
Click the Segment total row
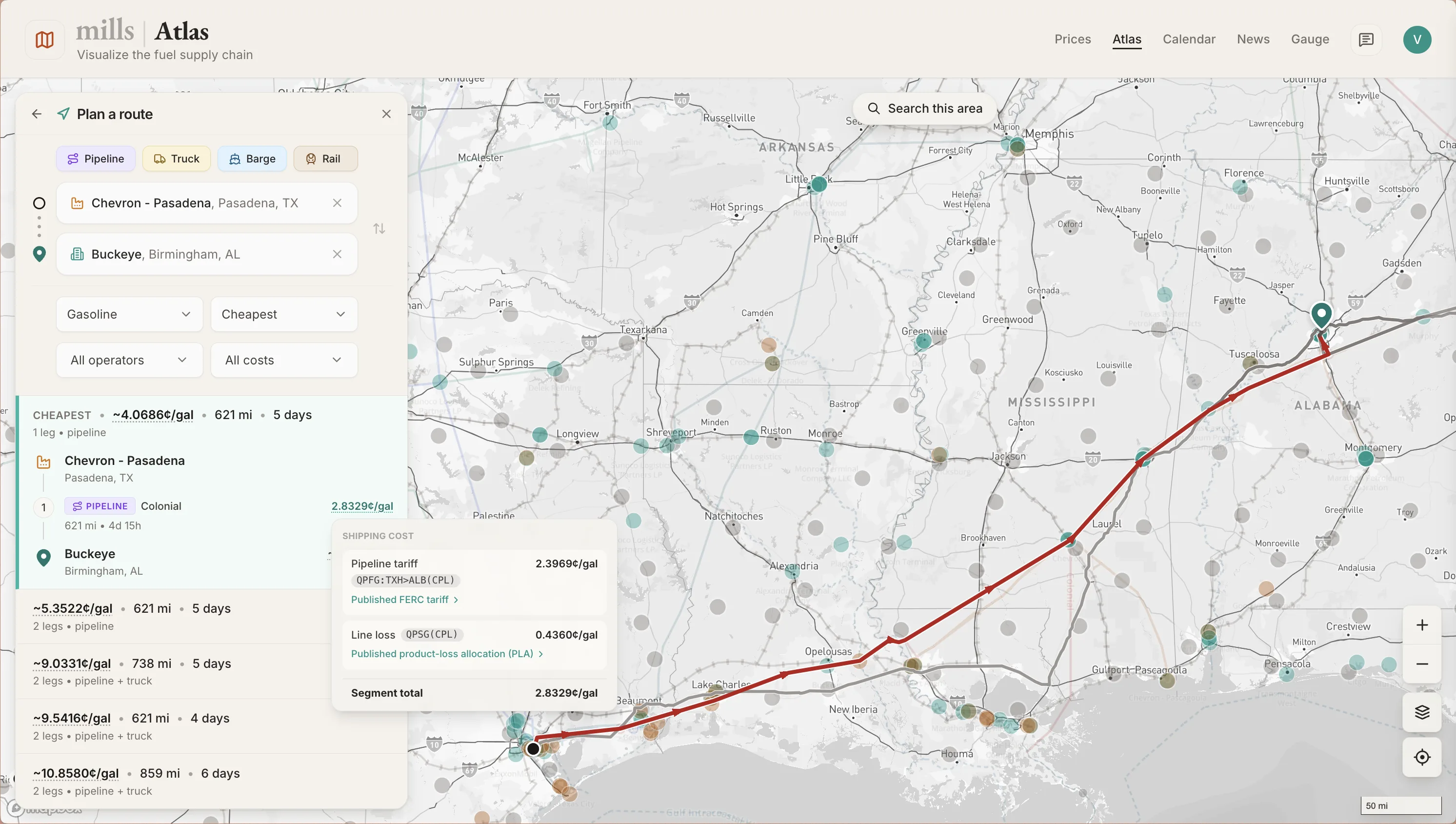click(x=474, y=693)
